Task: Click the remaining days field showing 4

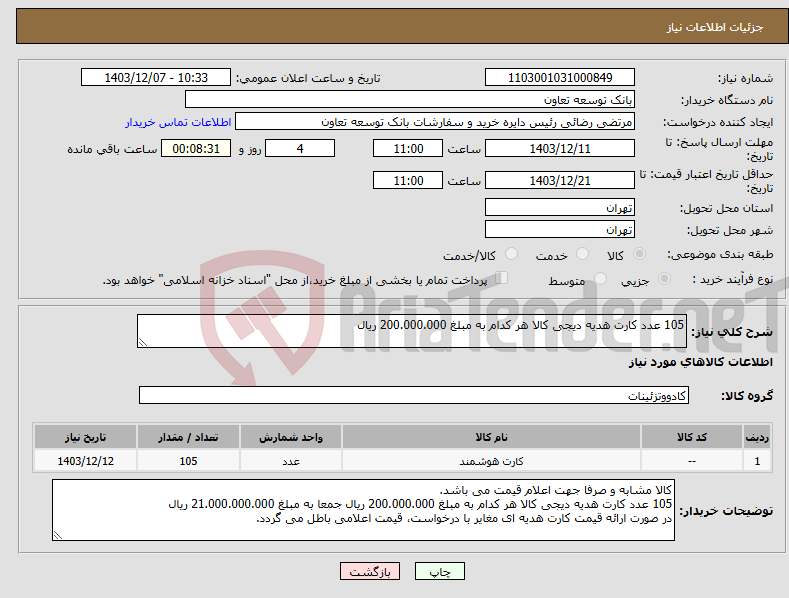Action: click(x=300, y=148)
